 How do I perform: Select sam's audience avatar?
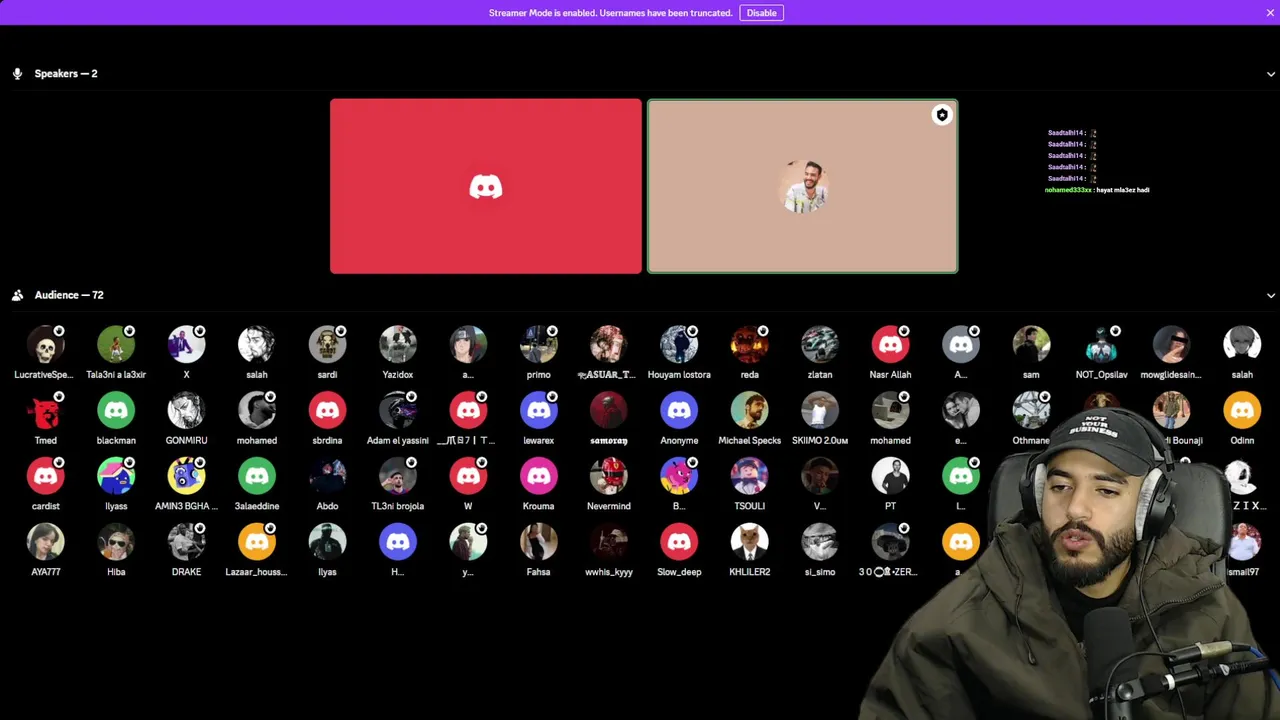click(x=1031, y=344)
